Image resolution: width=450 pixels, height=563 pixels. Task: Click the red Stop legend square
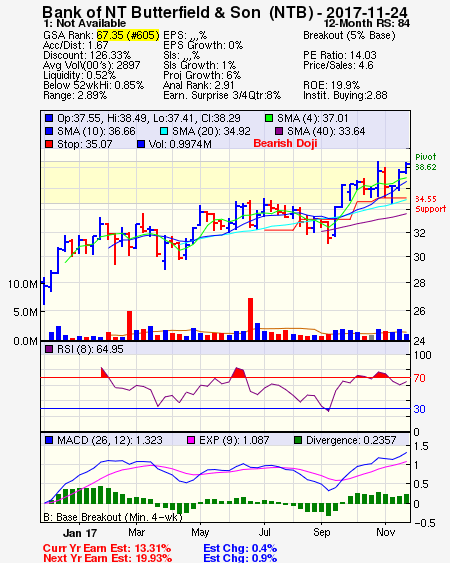click(x=49, y=144)
